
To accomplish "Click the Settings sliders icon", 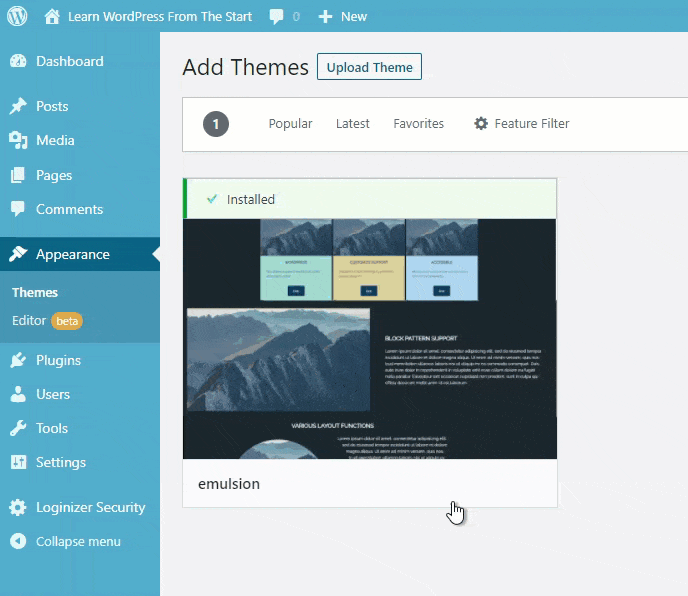I will [x=18, y=462].
